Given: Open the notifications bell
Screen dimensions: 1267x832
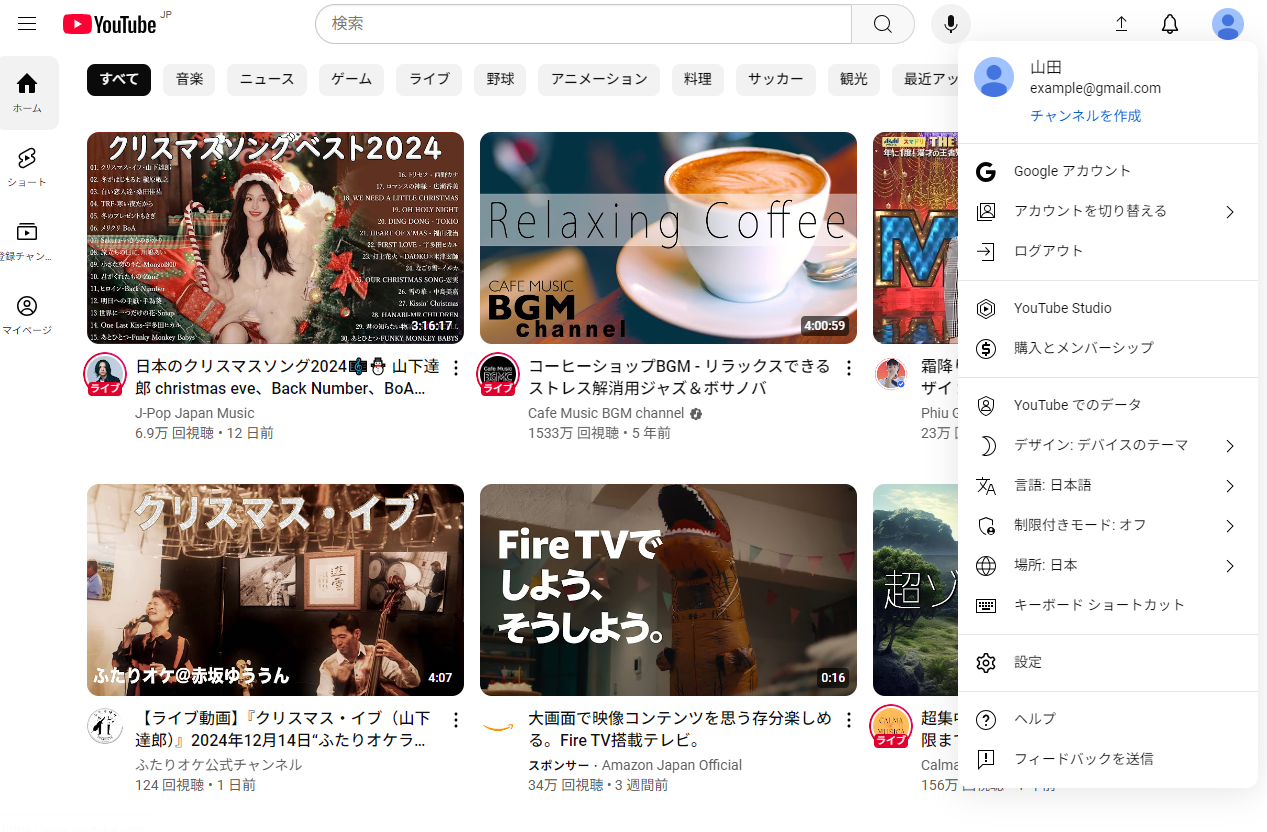Looking at the screenshot, I should click(1169, 24).
